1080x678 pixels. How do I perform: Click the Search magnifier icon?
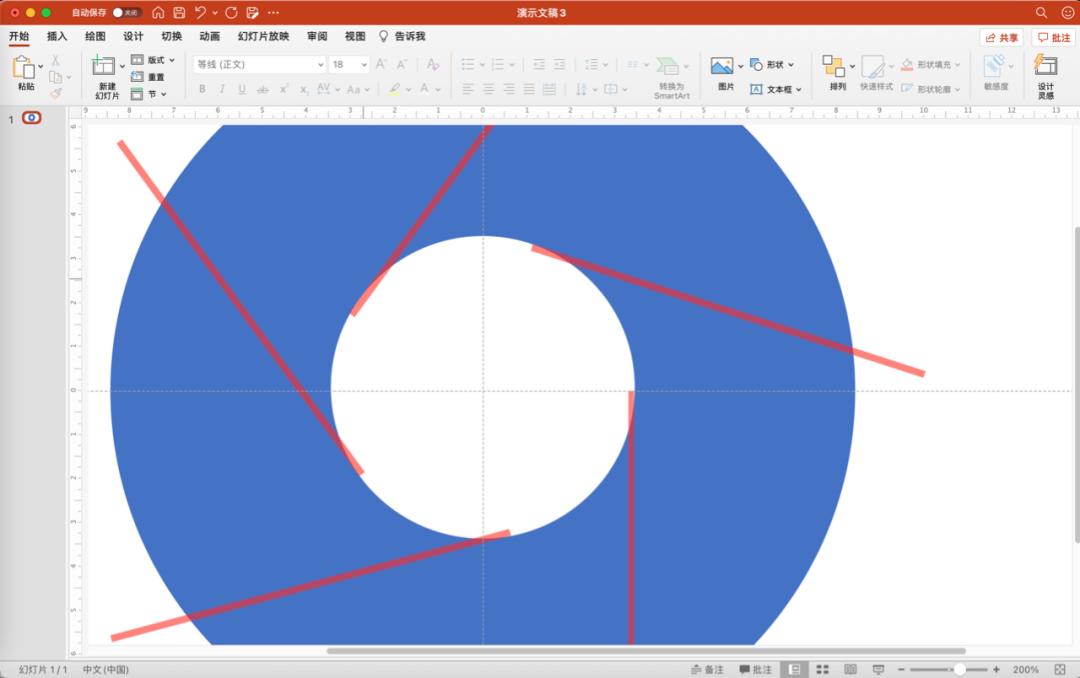(x=1041, y=13)
